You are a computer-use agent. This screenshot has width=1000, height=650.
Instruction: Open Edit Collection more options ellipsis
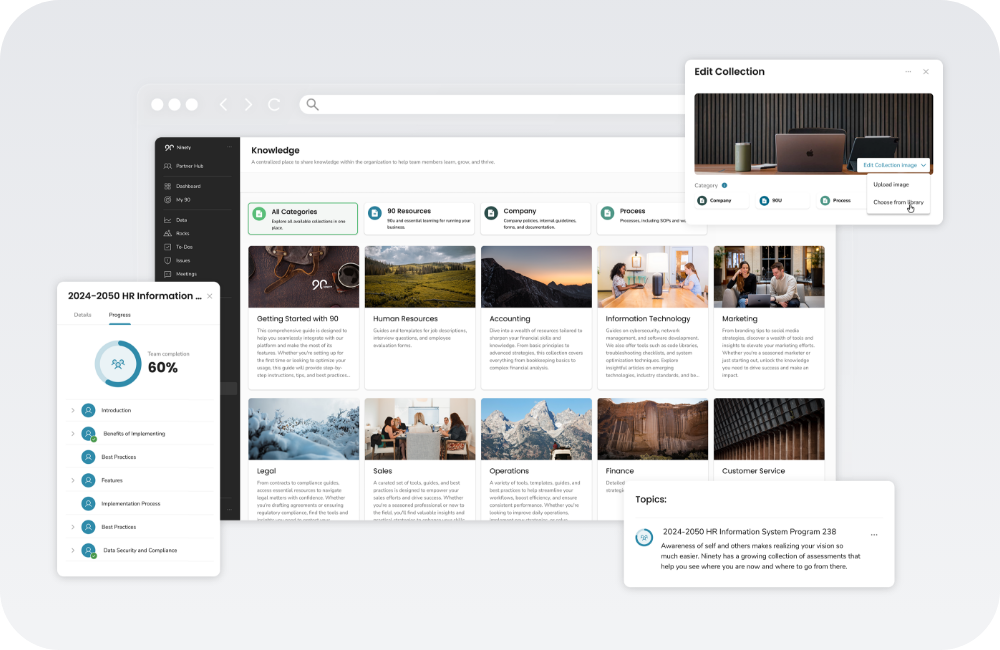tap(908, 72)
